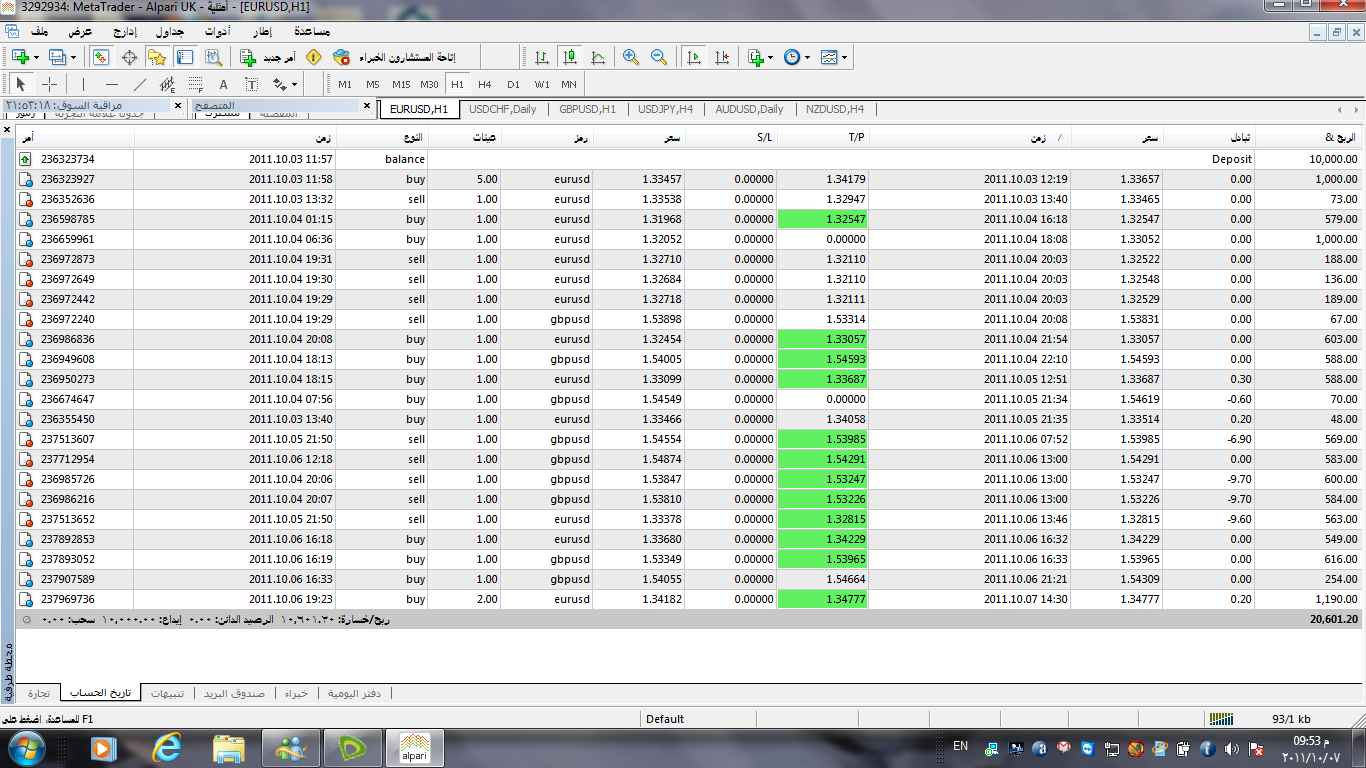This screenshot has height=768, width=1366.
Task: Click the Templates icon
Action: pyautogui.click(x=829, y=57)
